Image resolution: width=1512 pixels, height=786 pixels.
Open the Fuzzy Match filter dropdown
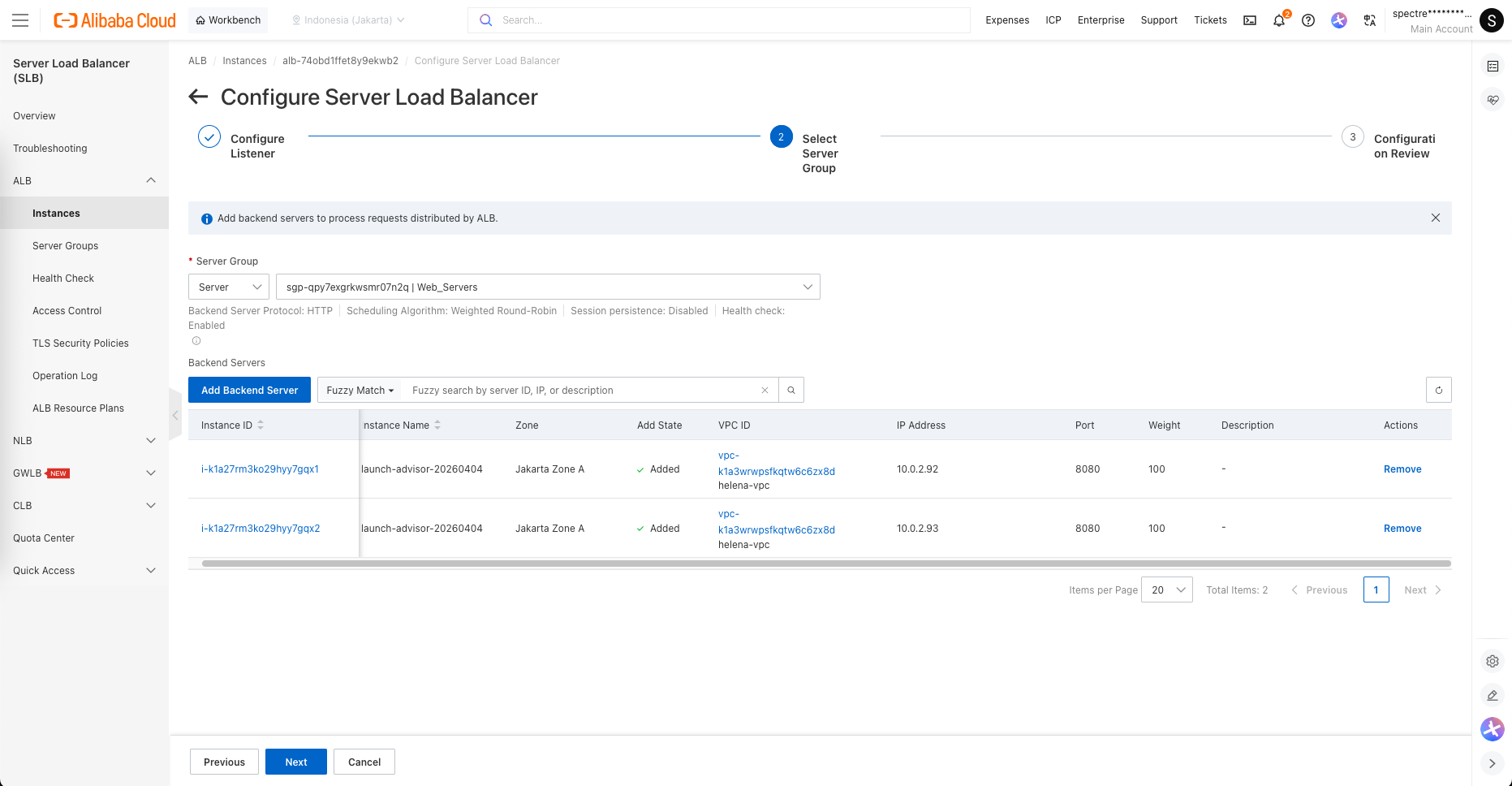coord(360,391)
